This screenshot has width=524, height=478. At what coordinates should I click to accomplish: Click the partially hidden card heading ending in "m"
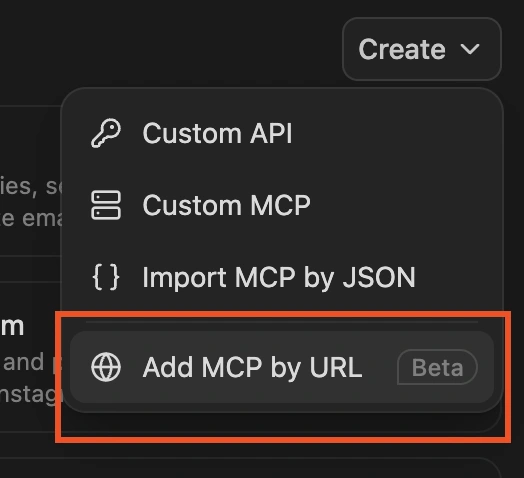coord(12,327)
